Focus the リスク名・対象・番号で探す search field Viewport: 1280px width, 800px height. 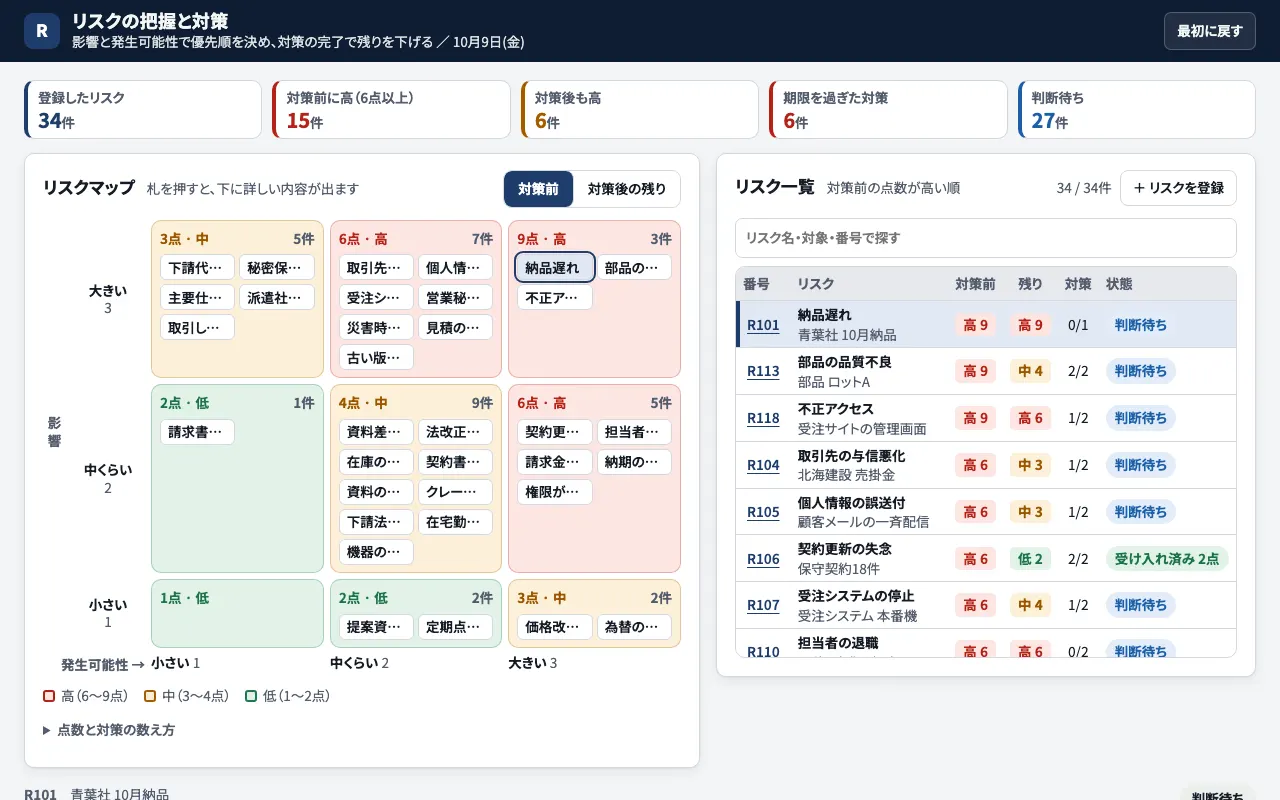coord(985,238)
